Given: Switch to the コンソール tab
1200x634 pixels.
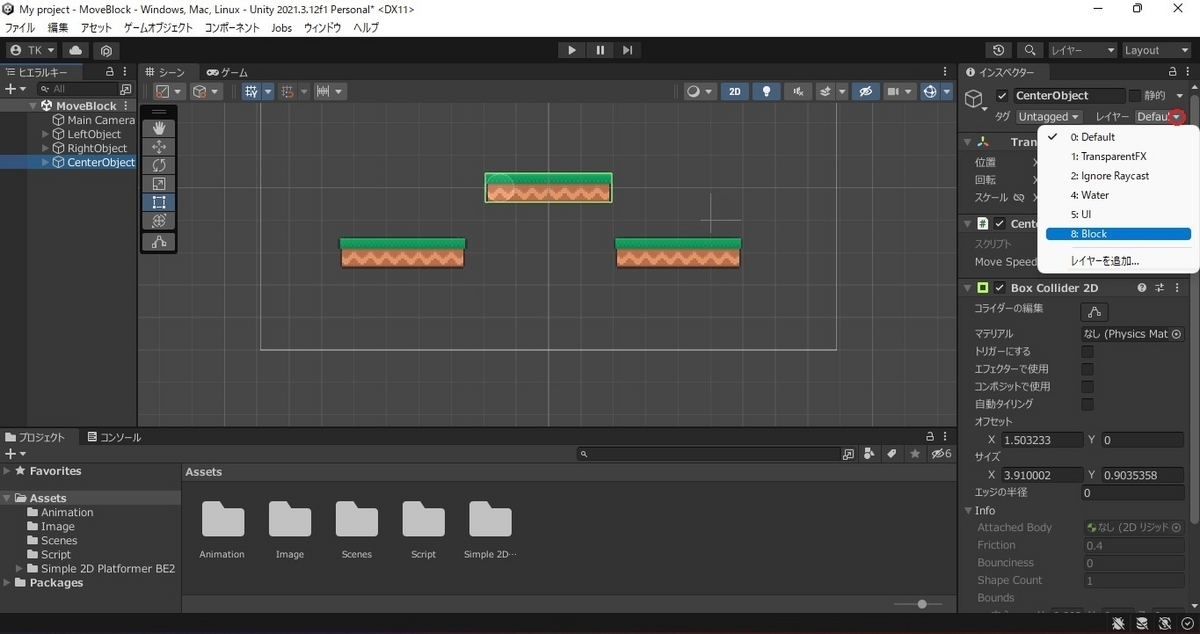Looking at the screenshot, I should click(114, 437).
